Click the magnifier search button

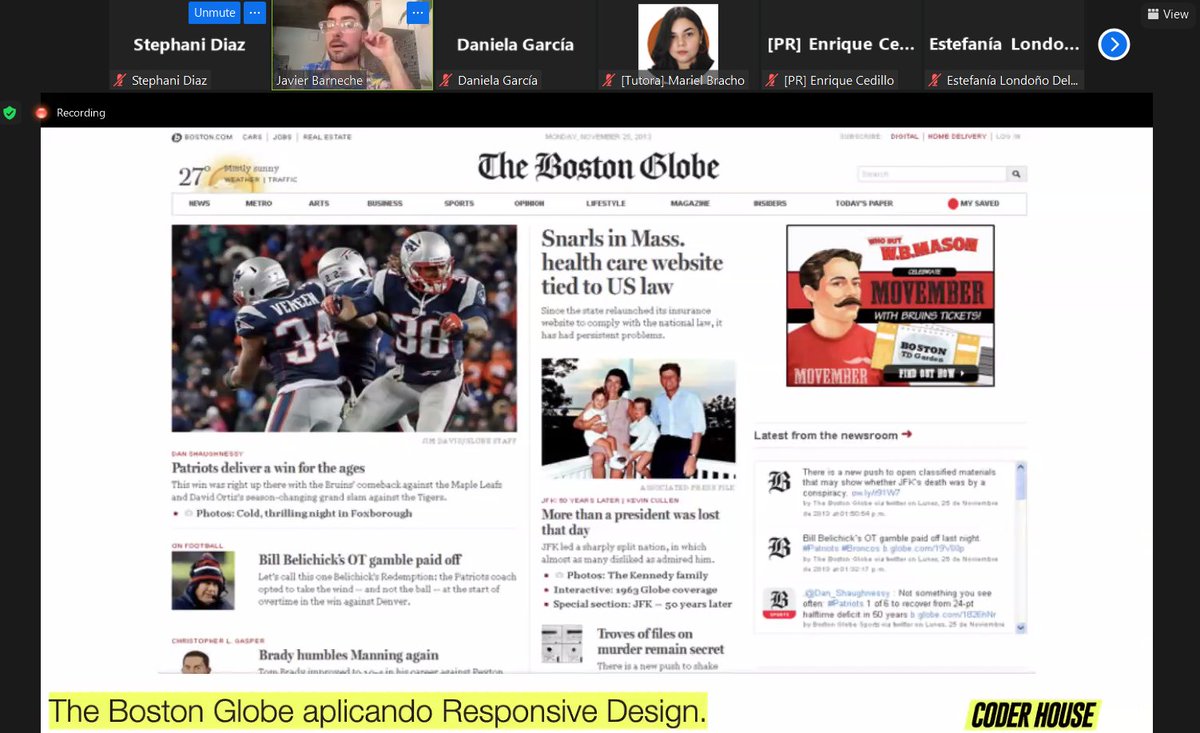click(1016, 174)
